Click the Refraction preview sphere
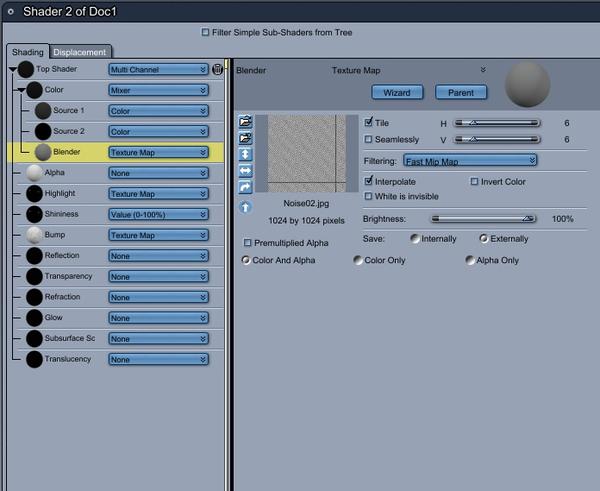Screen dimensions: 600x491 [x=34, y=297]
